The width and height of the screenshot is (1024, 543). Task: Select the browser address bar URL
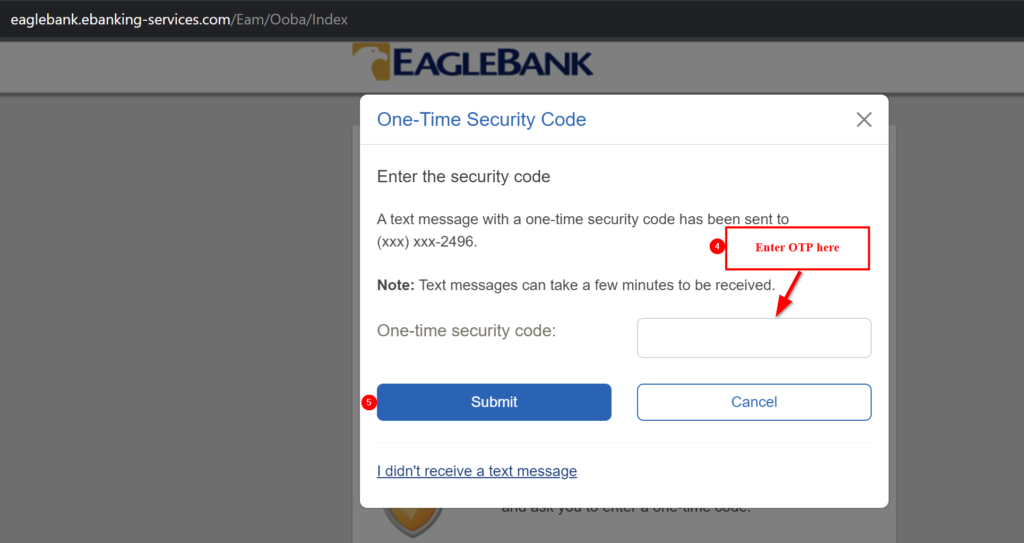pyautogui.click(x=179, y=20)
